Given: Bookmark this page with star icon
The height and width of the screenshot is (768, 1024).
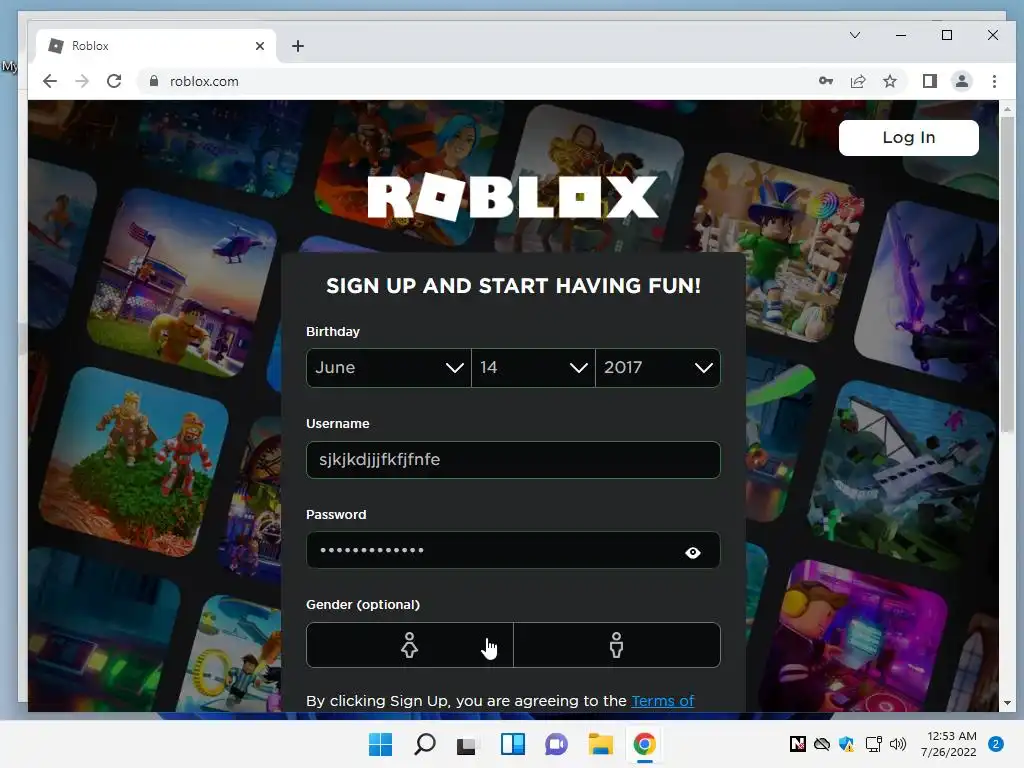Looking at the screenshot, I should pos(889,81).
